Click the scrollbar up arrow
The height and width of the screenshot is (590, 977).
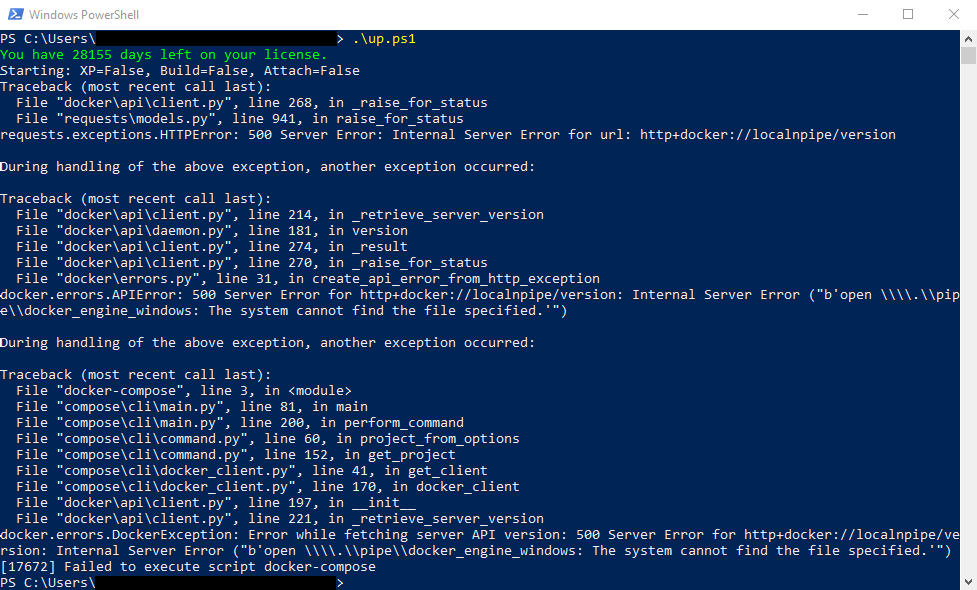tap(968, 38)
